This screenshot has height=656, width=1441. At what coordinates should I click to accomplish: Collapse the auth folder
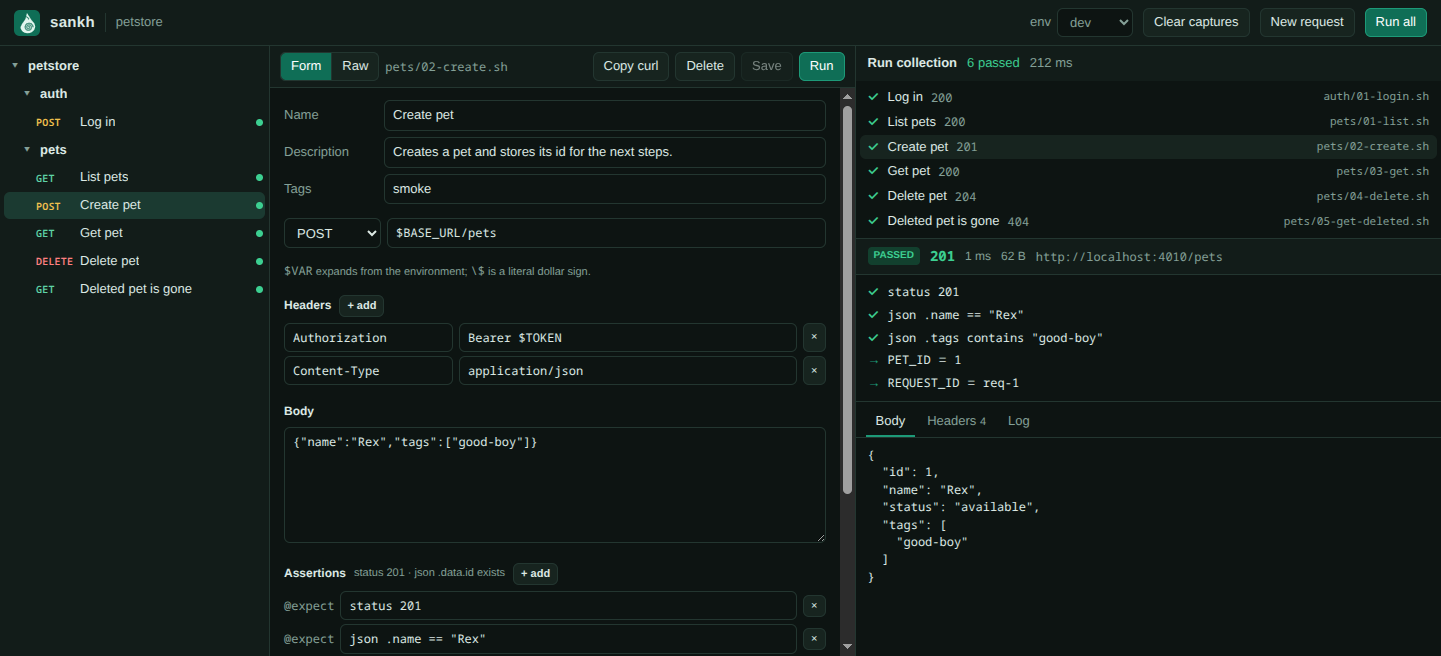27,94
